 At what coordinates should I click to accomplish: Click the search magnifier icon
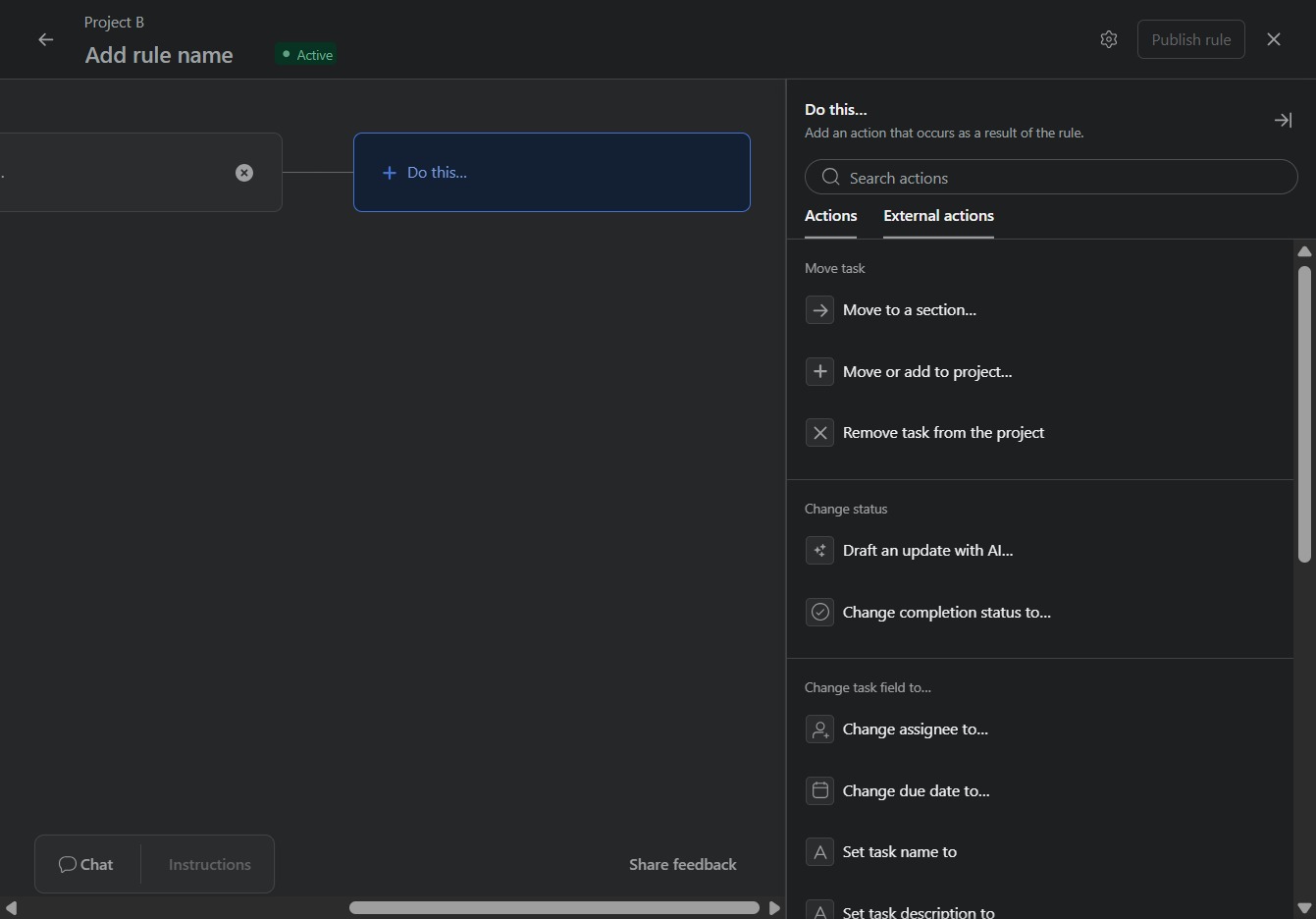tap(830, 177)
